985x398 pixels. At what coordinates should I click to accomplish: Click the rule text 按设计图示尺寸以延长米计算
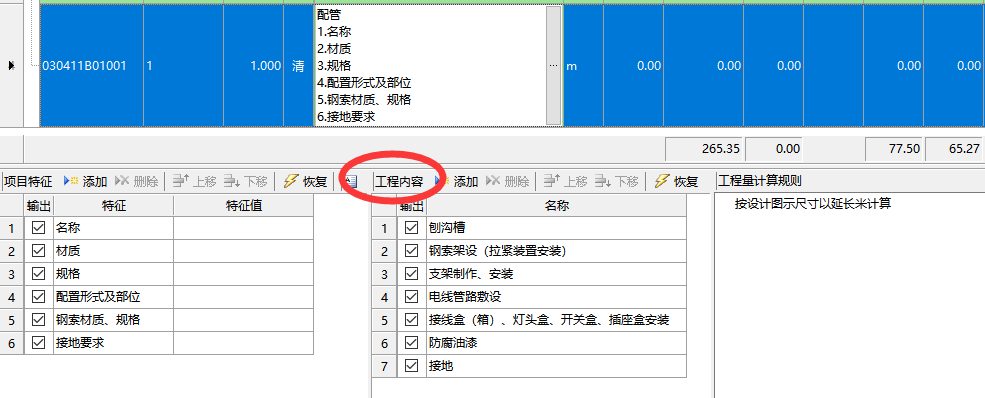click(x=813, y=204)
